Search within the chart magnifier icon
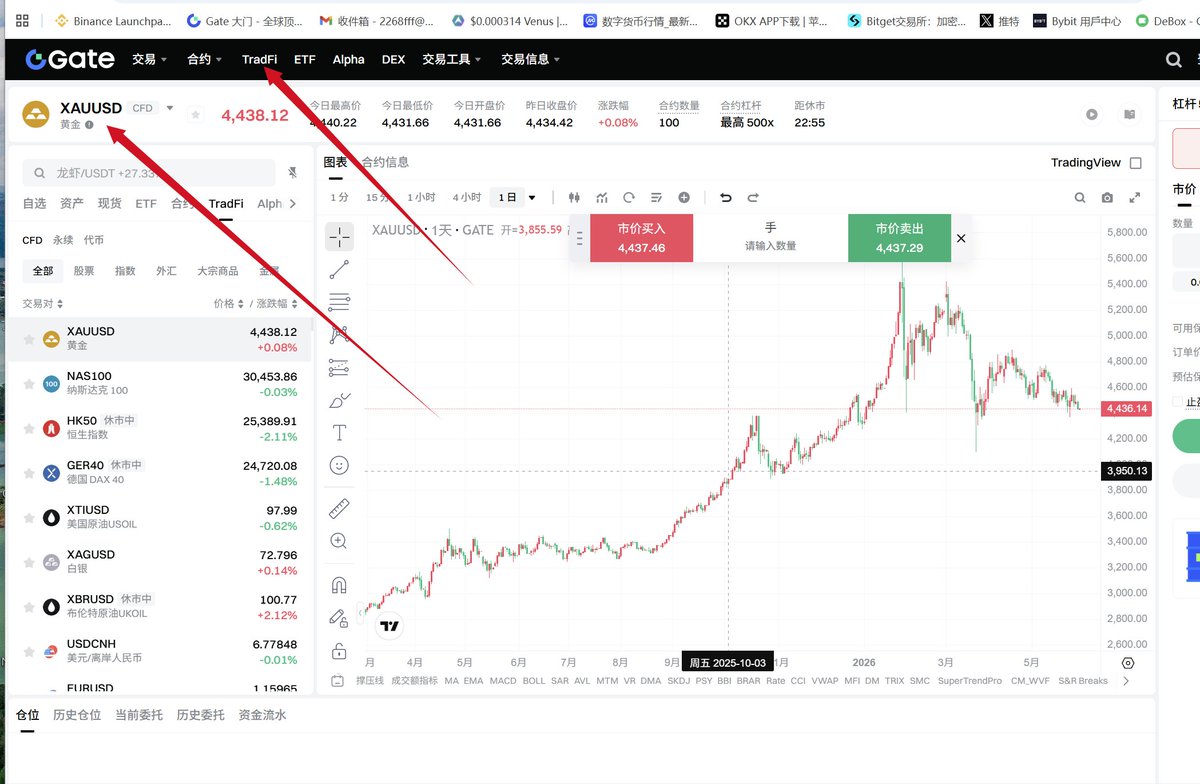1200x784 pixels. (x=1080, y=198)
